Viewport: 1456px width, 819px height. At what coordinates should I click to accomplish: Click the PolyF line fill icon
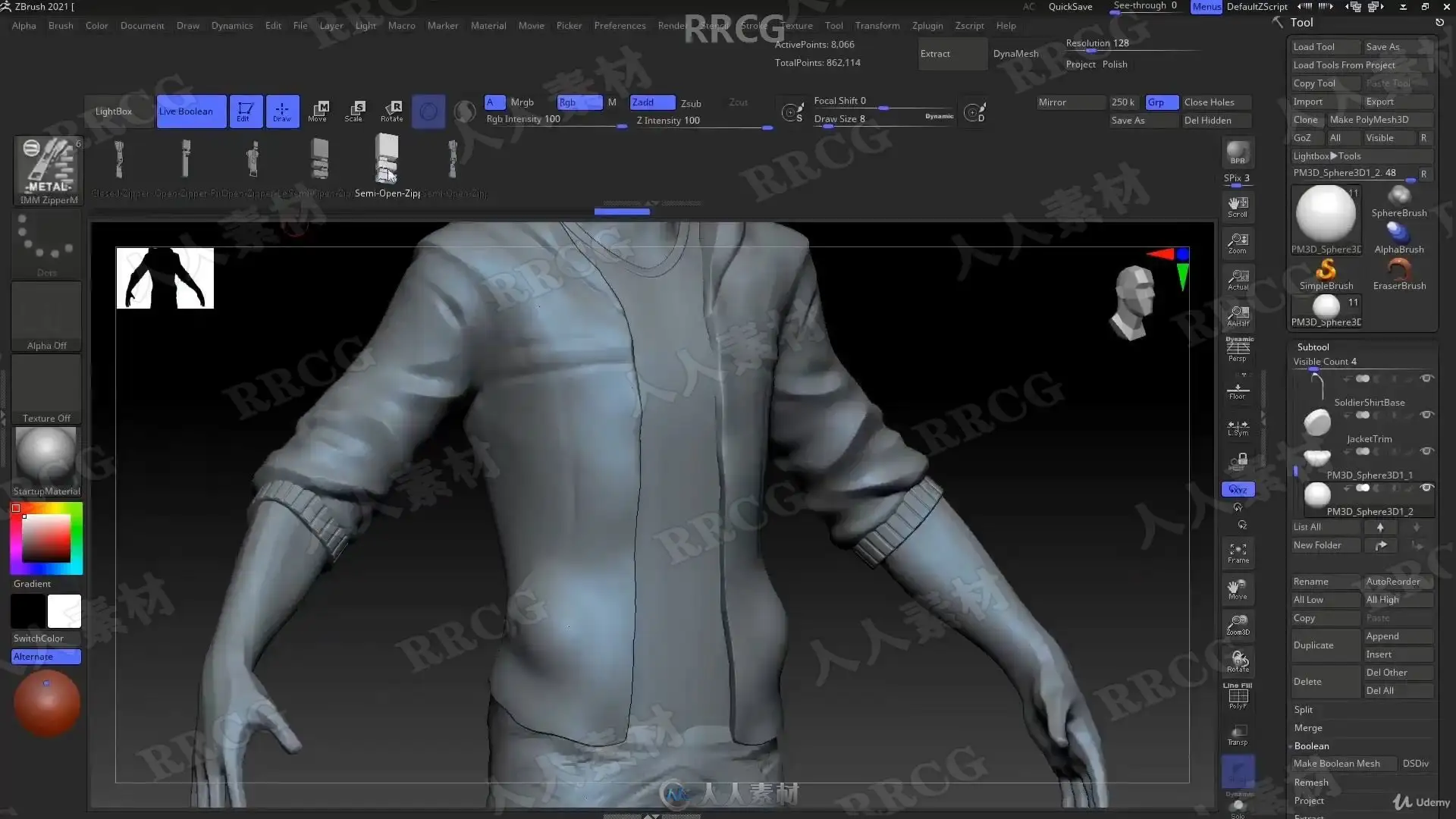pyautogui.click(x=1238, y=696)
